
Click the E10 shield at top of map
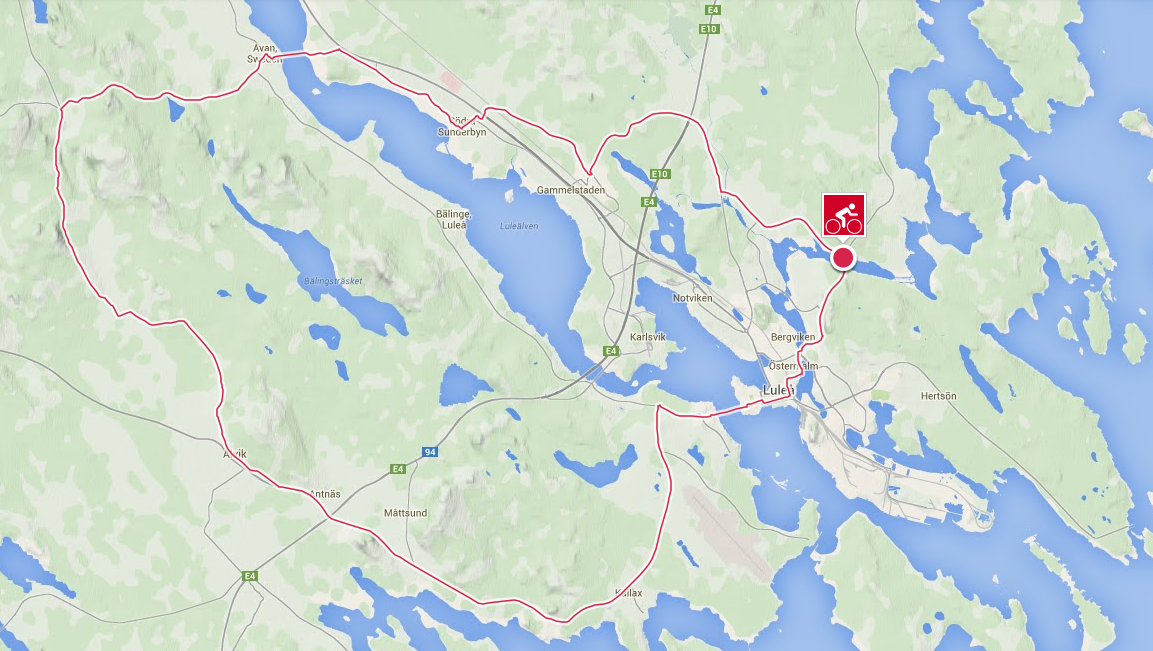(708, 29)
